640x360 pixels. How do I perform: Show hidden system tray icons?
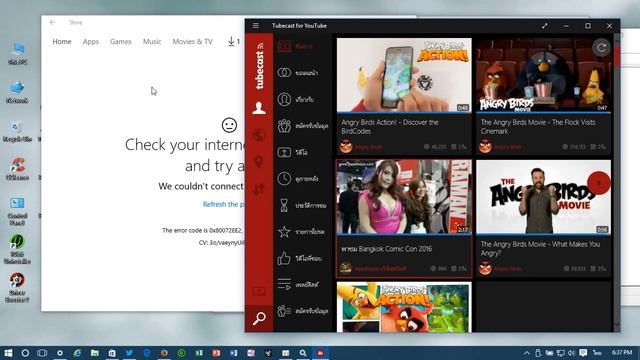coord(527,353)
